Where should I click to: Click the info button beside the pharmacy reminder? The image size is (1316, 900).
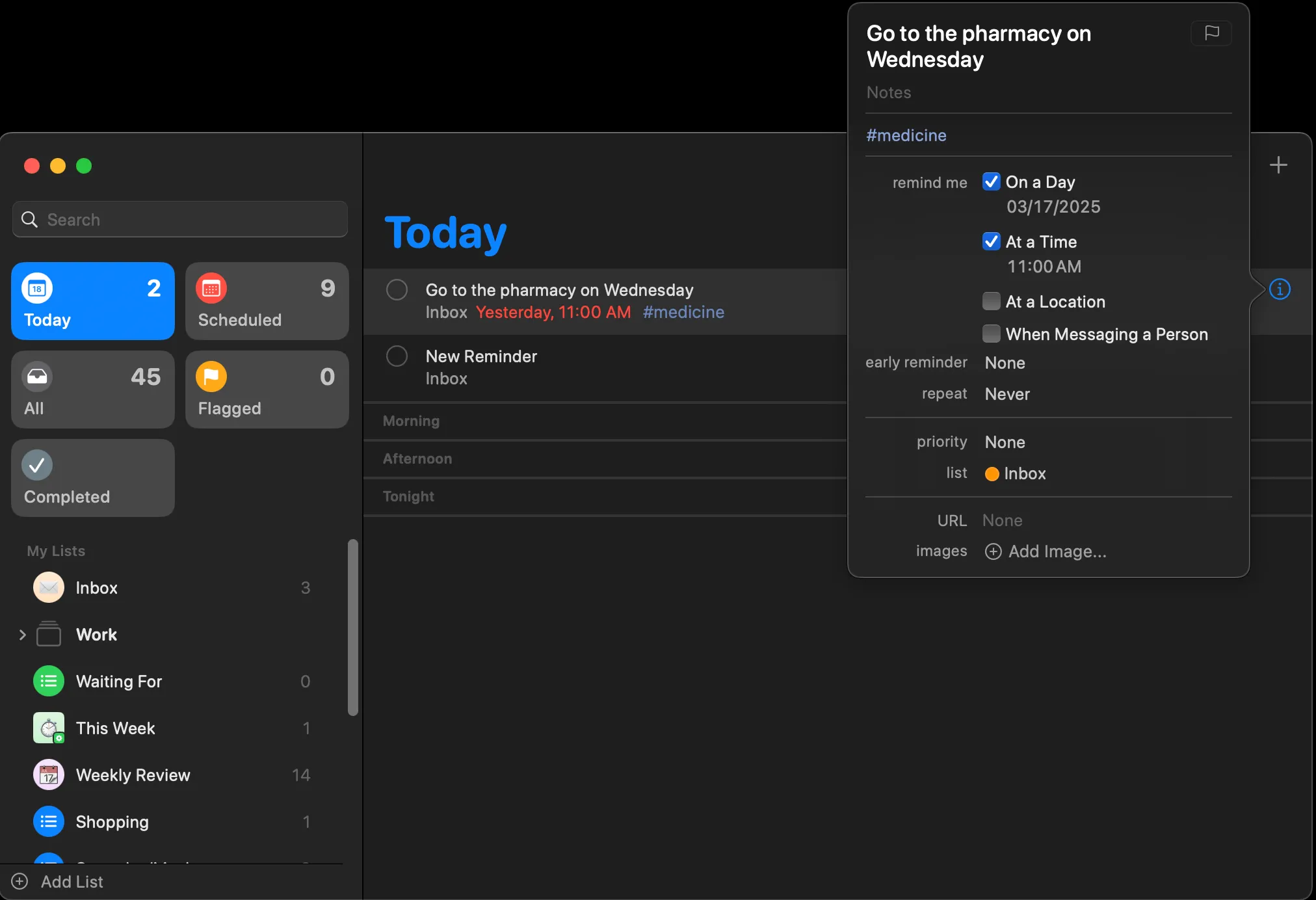tap(1280, 289)
